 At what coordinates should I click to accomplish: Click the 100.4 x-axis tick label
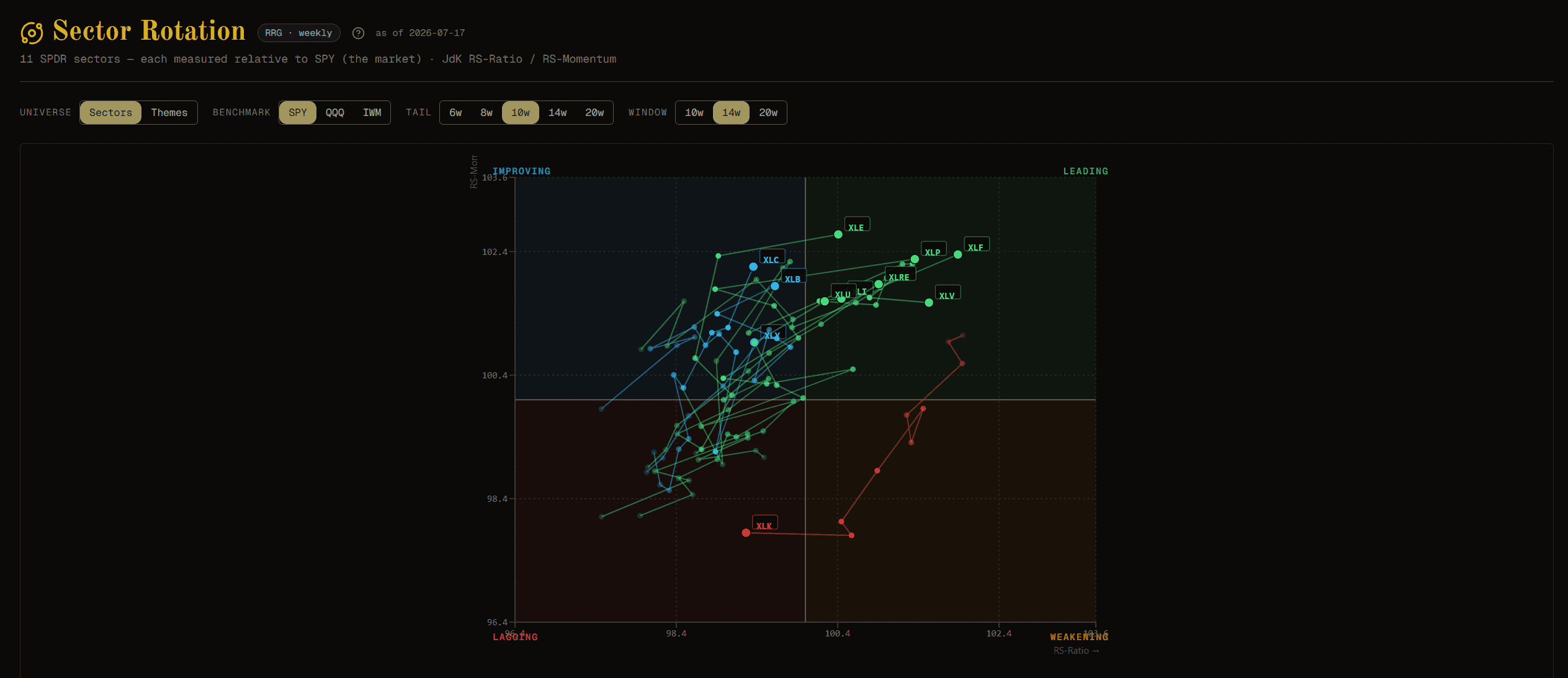(x=838, y=633)
